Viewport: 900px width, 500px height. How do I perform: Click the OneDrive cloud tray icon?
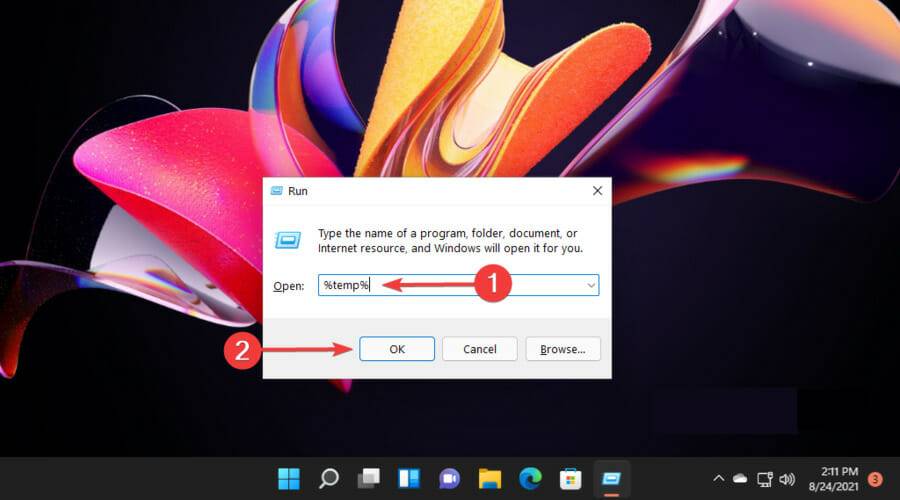[x=740, y=479]
